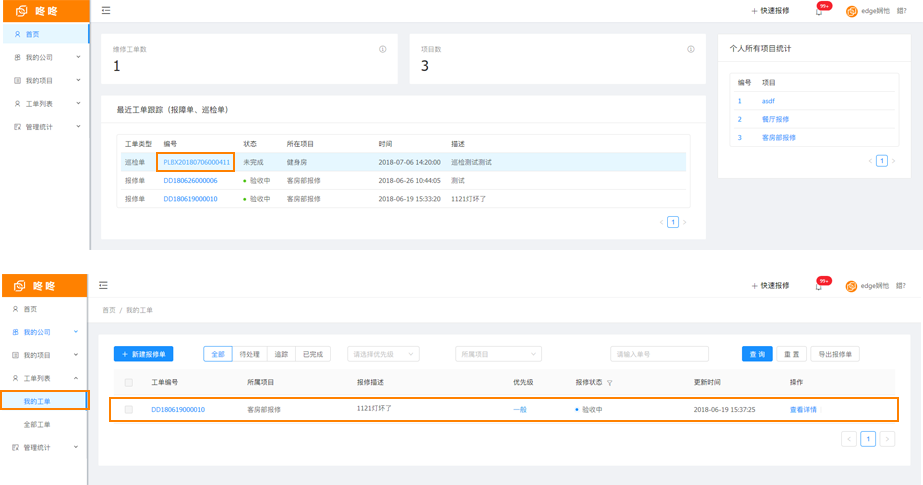923x485 pixels.
Task: Click the sidebar collapse icon above 最近工单跟踪 dashboard
Action: [x=106, y=11]
